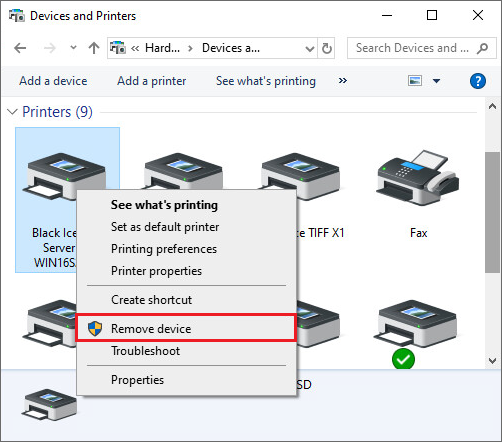Collapse the Printers (9) group
Screen dimensions: 502x442
[12, 112]
